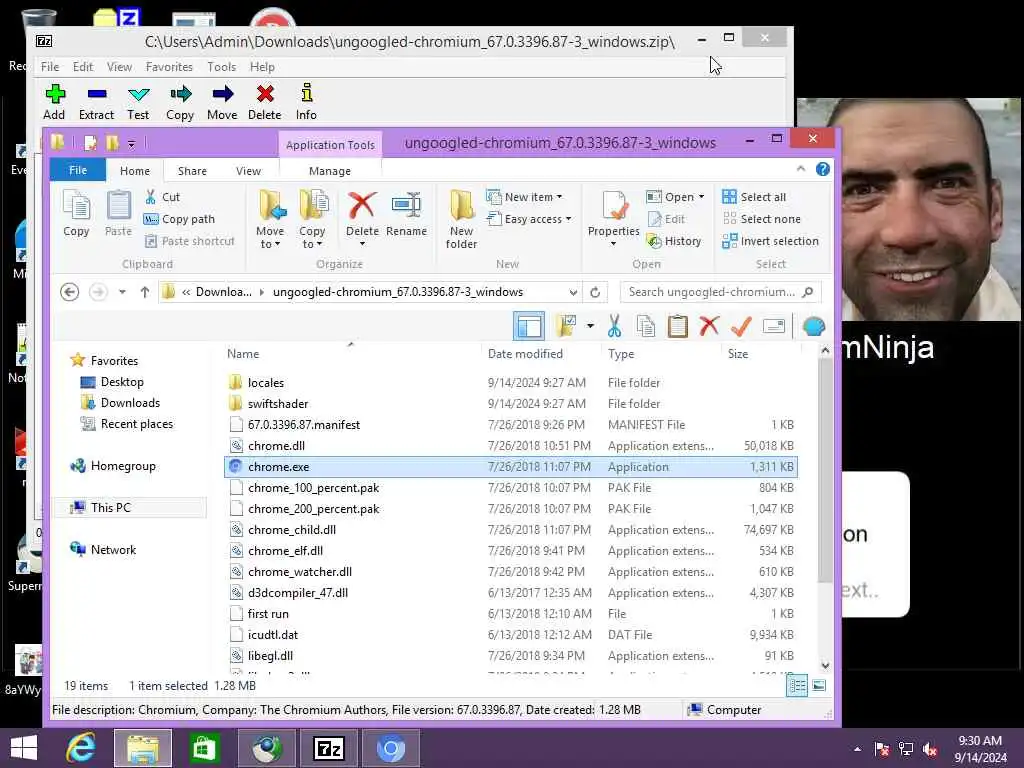The image size is (1024, 768).
Task: Click the Search ungoogled-chromium field
Action: [720, 292]
